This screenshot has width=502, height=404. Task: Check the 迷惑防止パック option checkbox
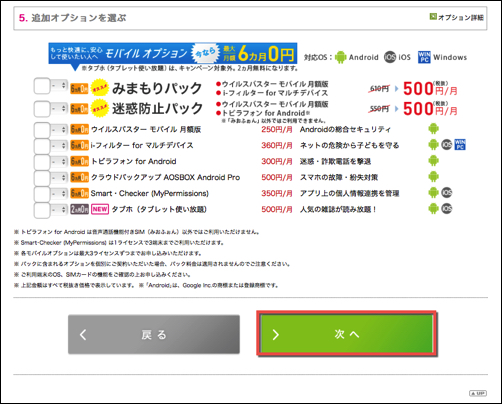(x=42, y=109)
